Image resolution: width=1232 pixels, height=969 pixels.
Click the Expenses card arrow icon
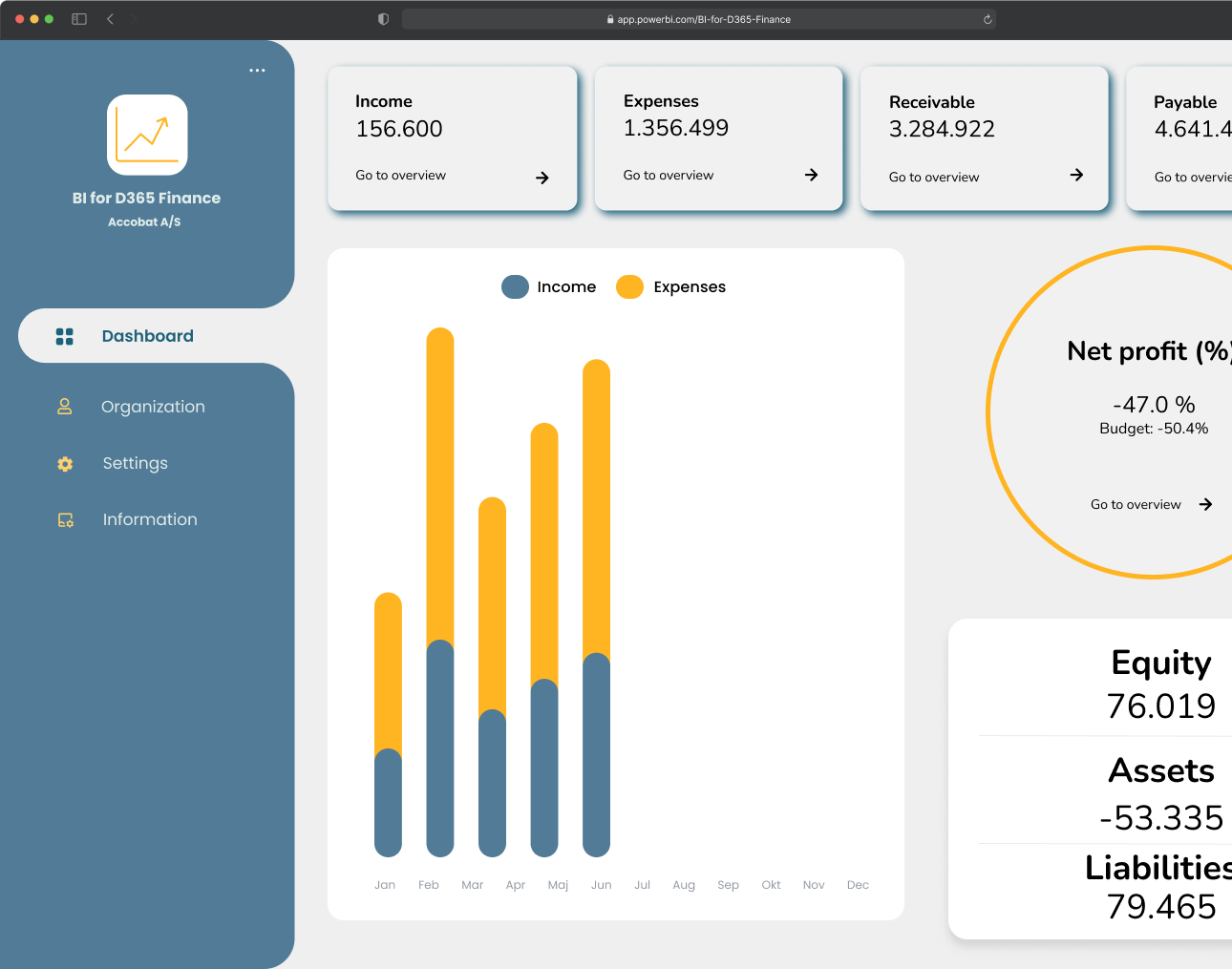coord(811,175)
